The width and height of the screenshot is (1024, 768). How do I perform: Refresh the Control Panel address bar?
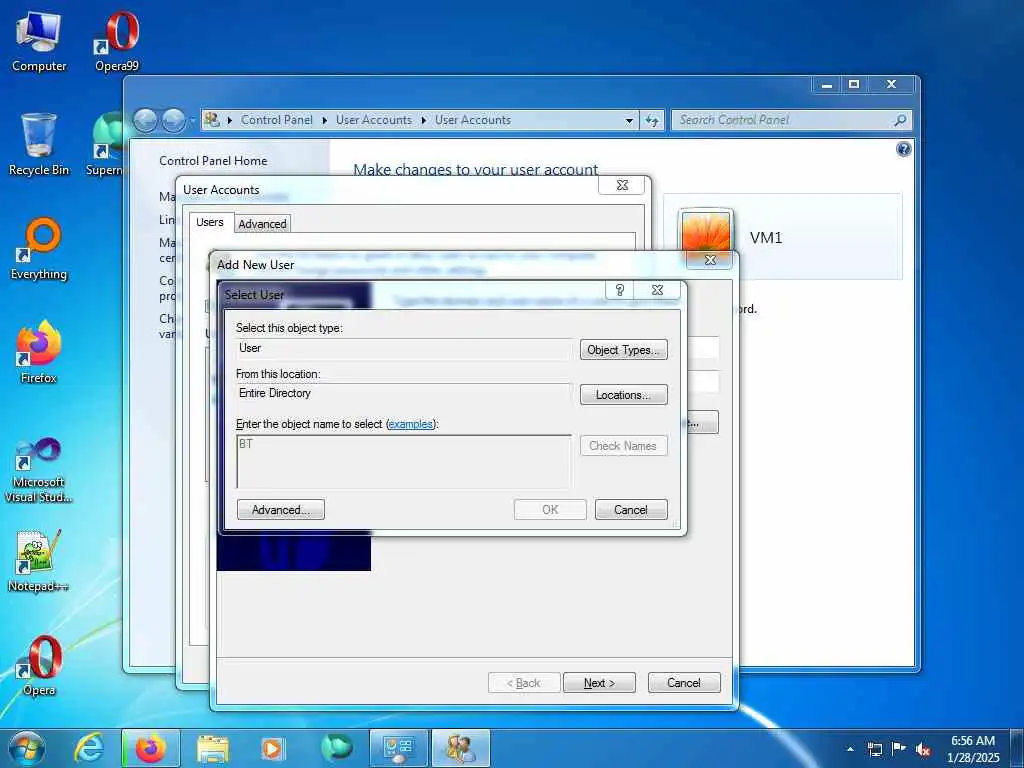[x=652, y=120]
